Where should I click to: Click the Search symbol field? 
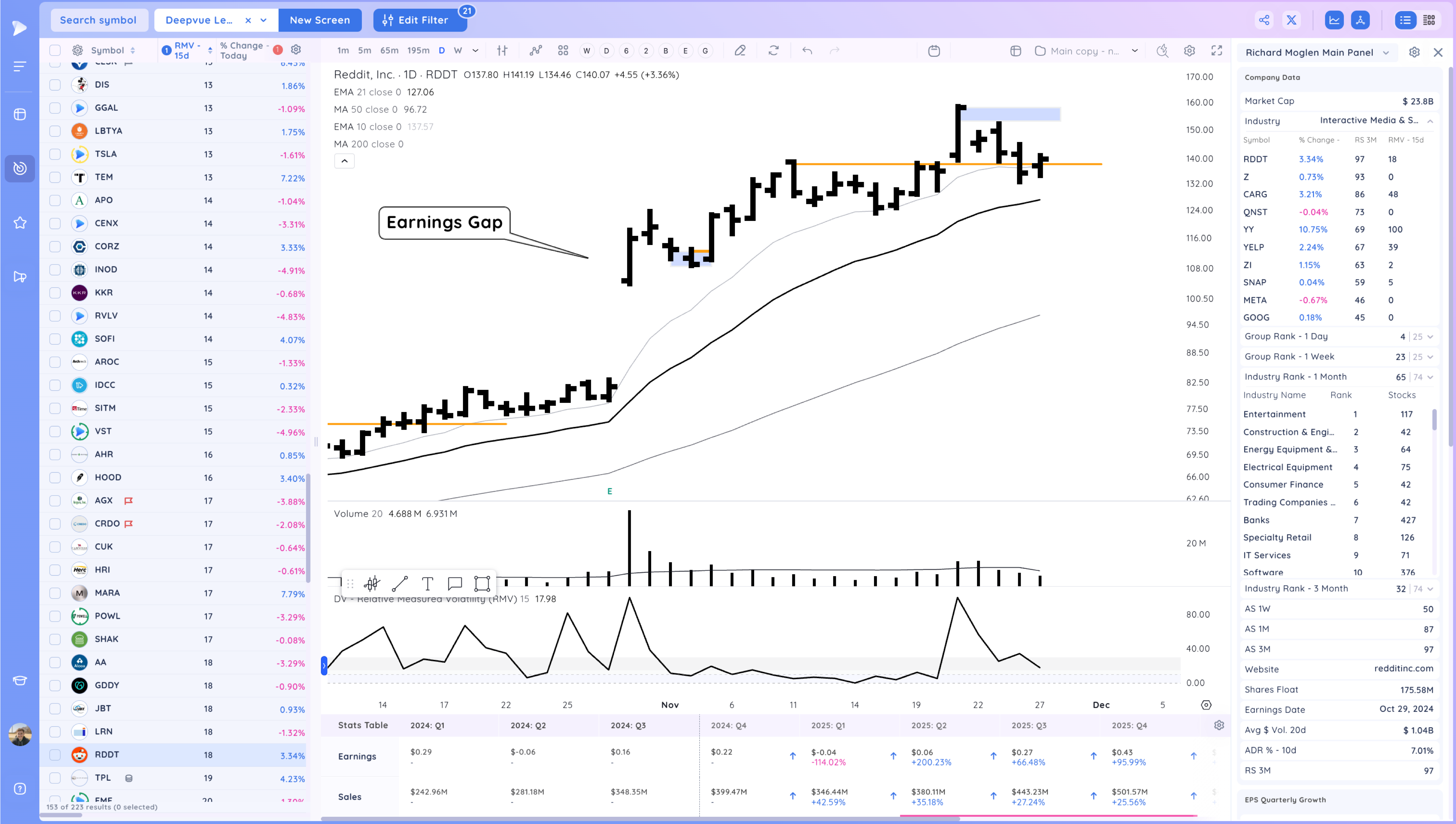98,20
